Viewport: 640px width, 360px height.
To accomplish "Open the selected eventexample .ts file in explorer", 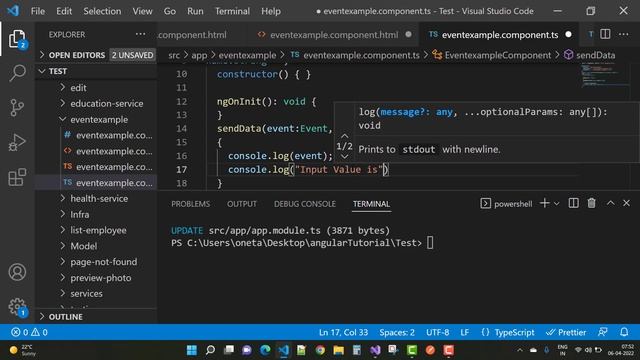I will click(x=96, y=183).
